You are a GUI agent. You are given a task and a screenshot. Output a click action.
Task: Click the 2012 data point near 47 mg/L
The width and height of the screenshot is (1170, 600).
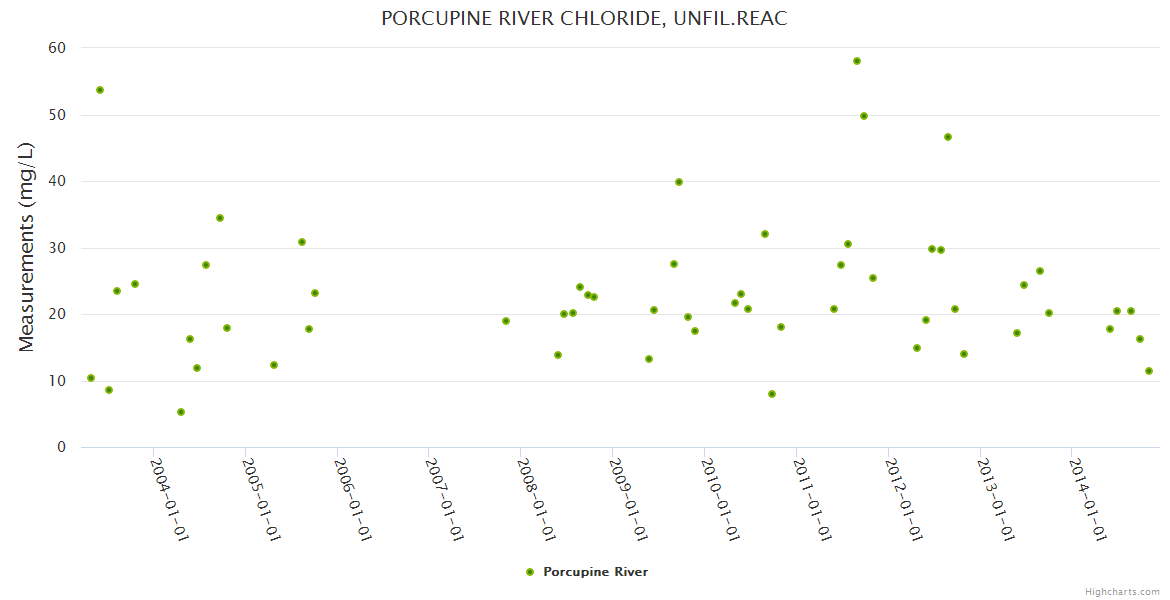(x=948, y=137)
